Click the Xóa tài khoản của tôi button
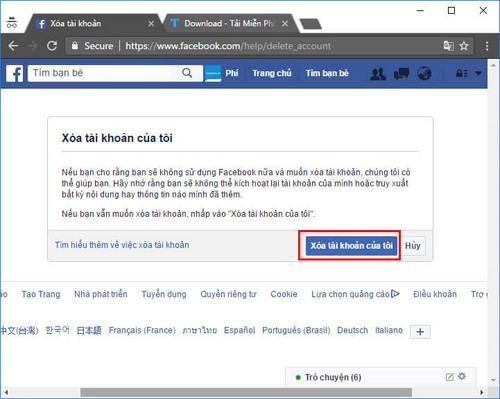500x399 pixels. [352, 246]
